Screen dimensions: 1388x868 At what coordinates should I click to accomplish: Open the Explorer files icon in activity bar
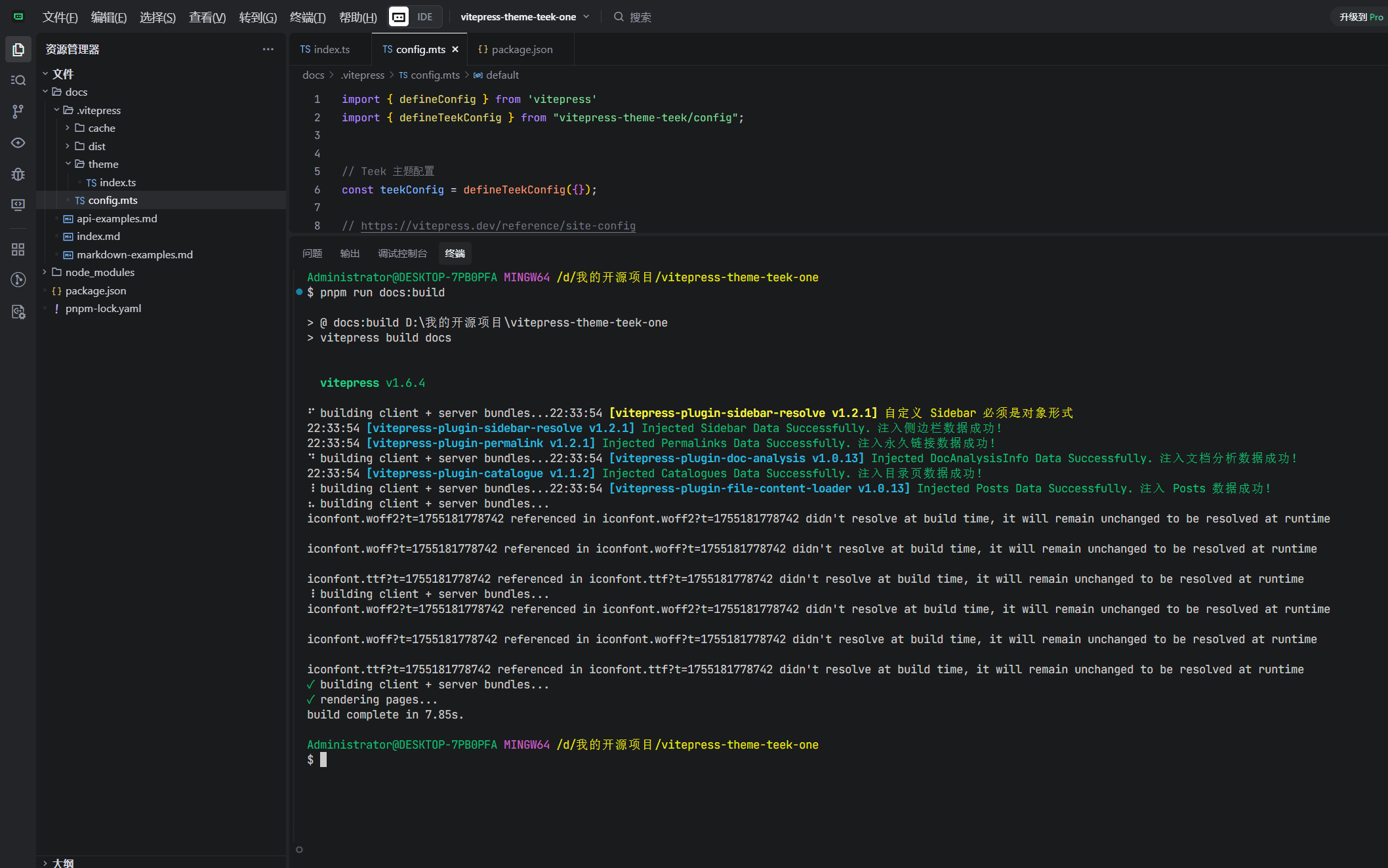pos(18,50)
